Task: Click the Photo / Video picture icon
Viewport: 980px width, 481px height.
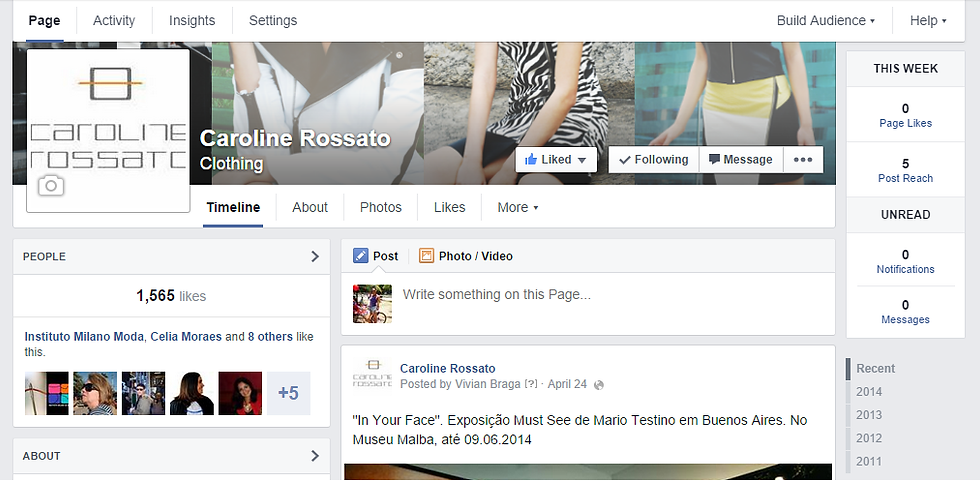Action: [426, 255]
